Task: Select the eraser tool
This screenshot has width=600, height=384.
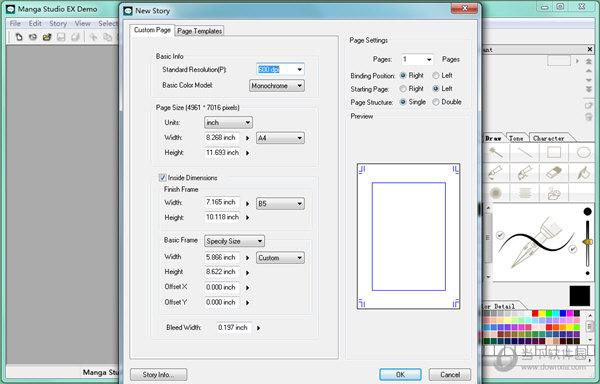Action: [554, 172]
